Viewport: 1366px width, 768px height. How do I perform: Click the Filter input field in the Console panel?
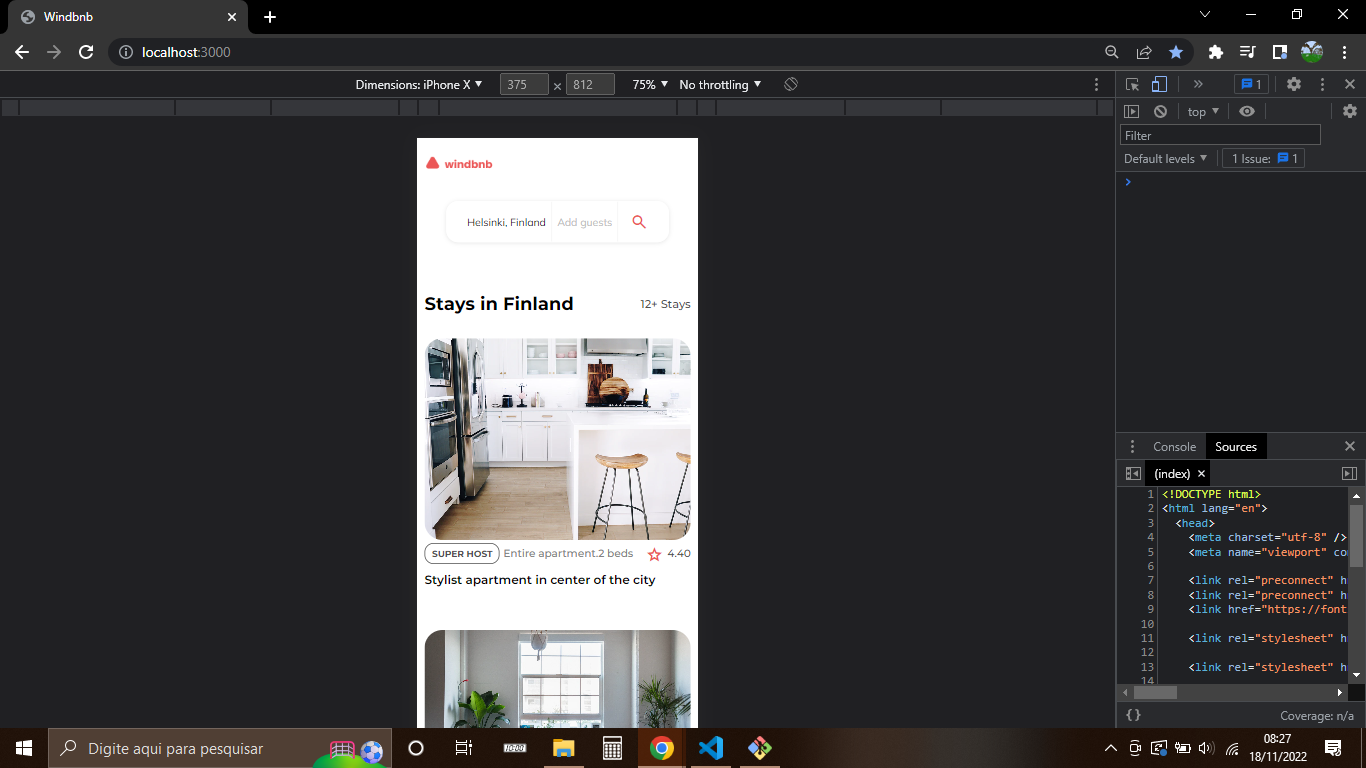(x=1220, y=134)
